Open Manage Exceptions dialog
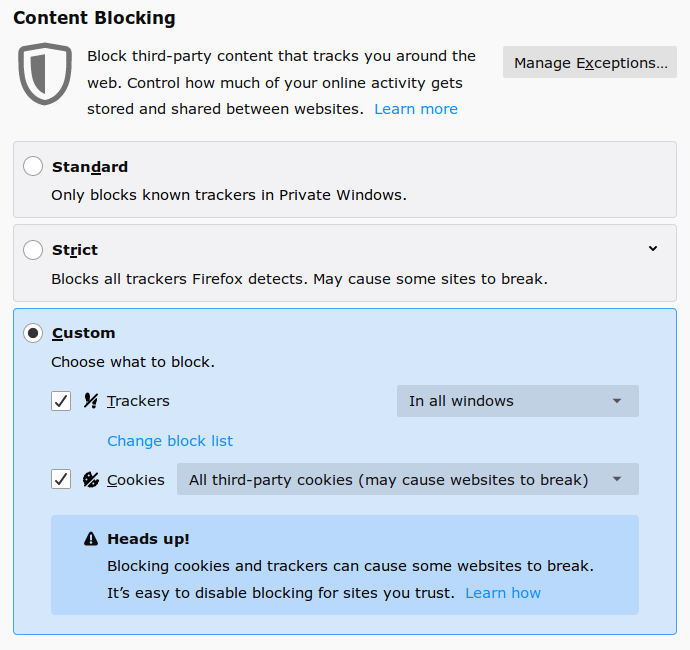This screenshot has width=690, height=650. (590, 62)
